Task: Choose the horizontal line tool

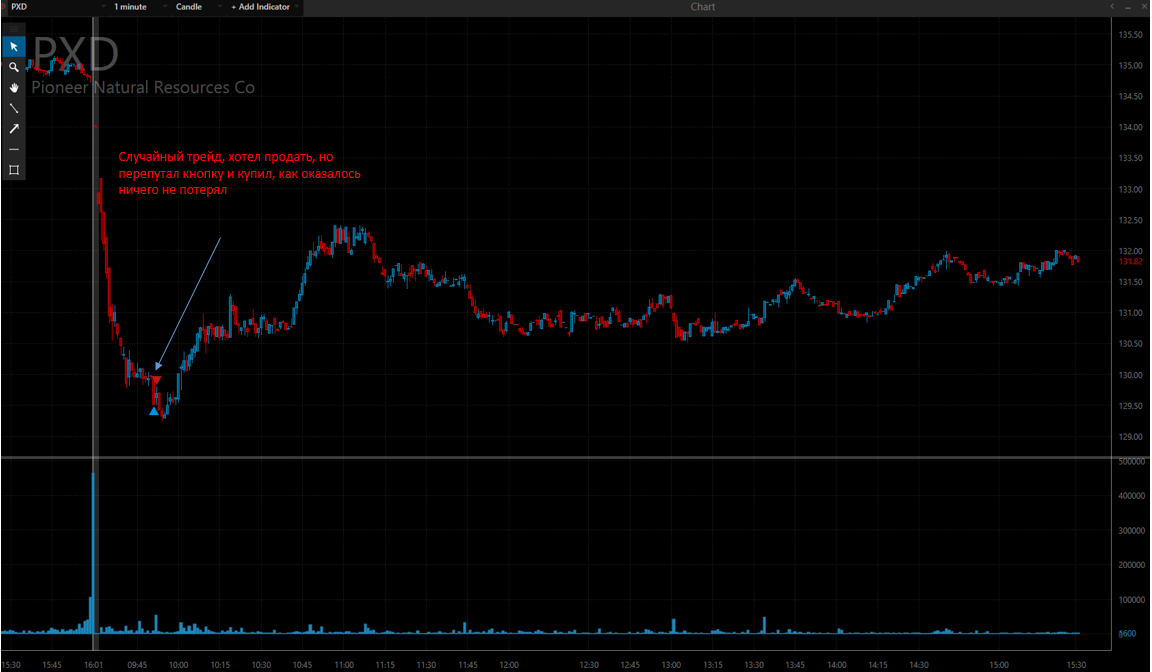Action: pyautogui.click(x=14, y=149)
